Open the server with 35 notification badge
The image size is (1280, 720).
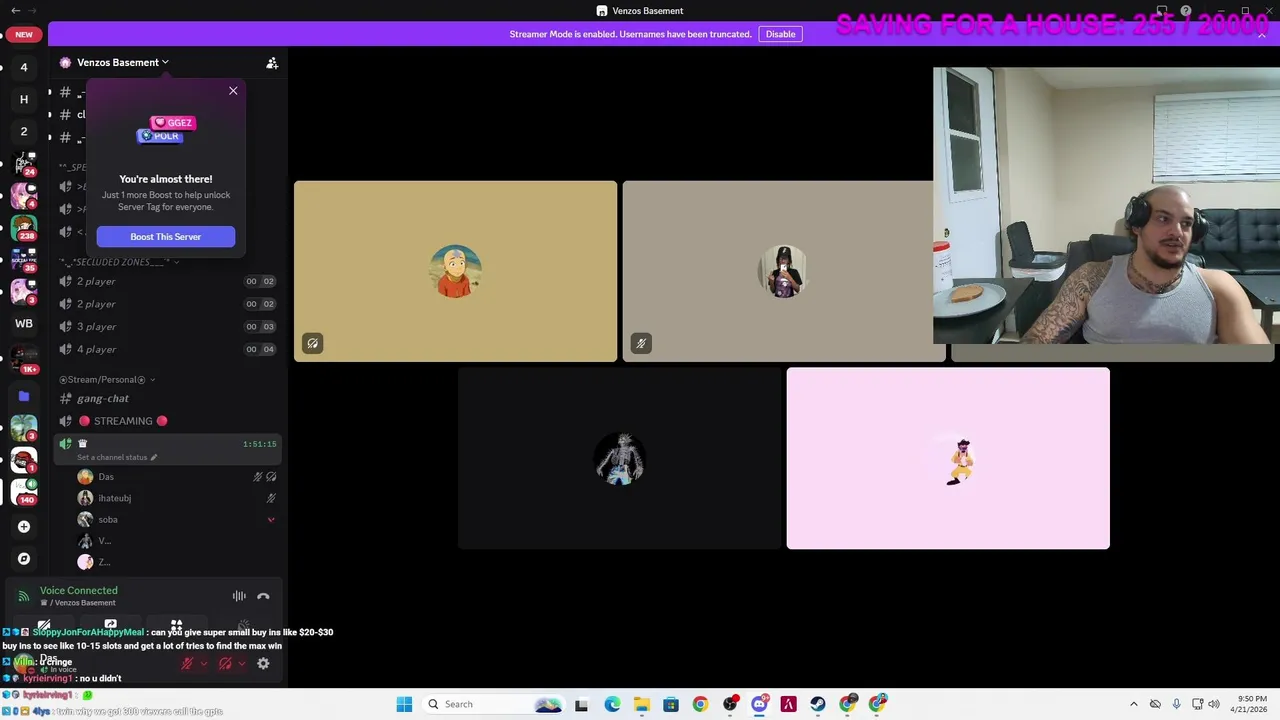point(24,259)
